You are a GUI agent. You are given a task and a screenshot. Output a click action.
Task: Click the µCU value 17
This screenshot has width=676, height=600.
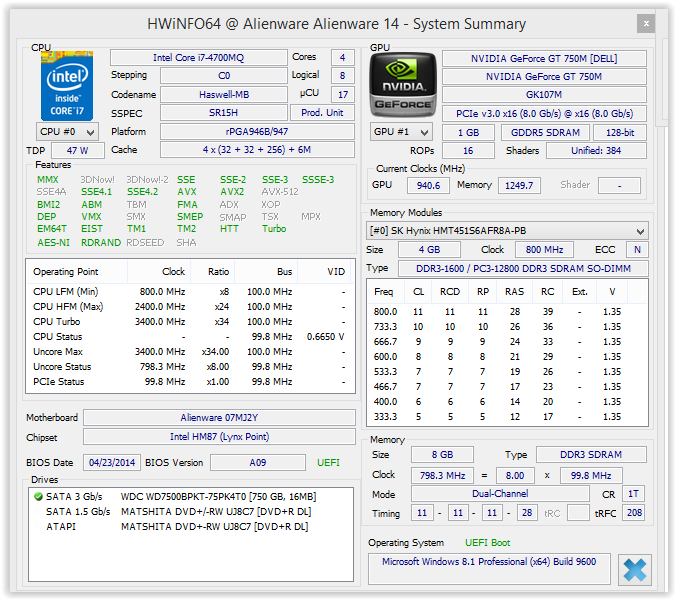pyautogui.click(x=343, y=94)
